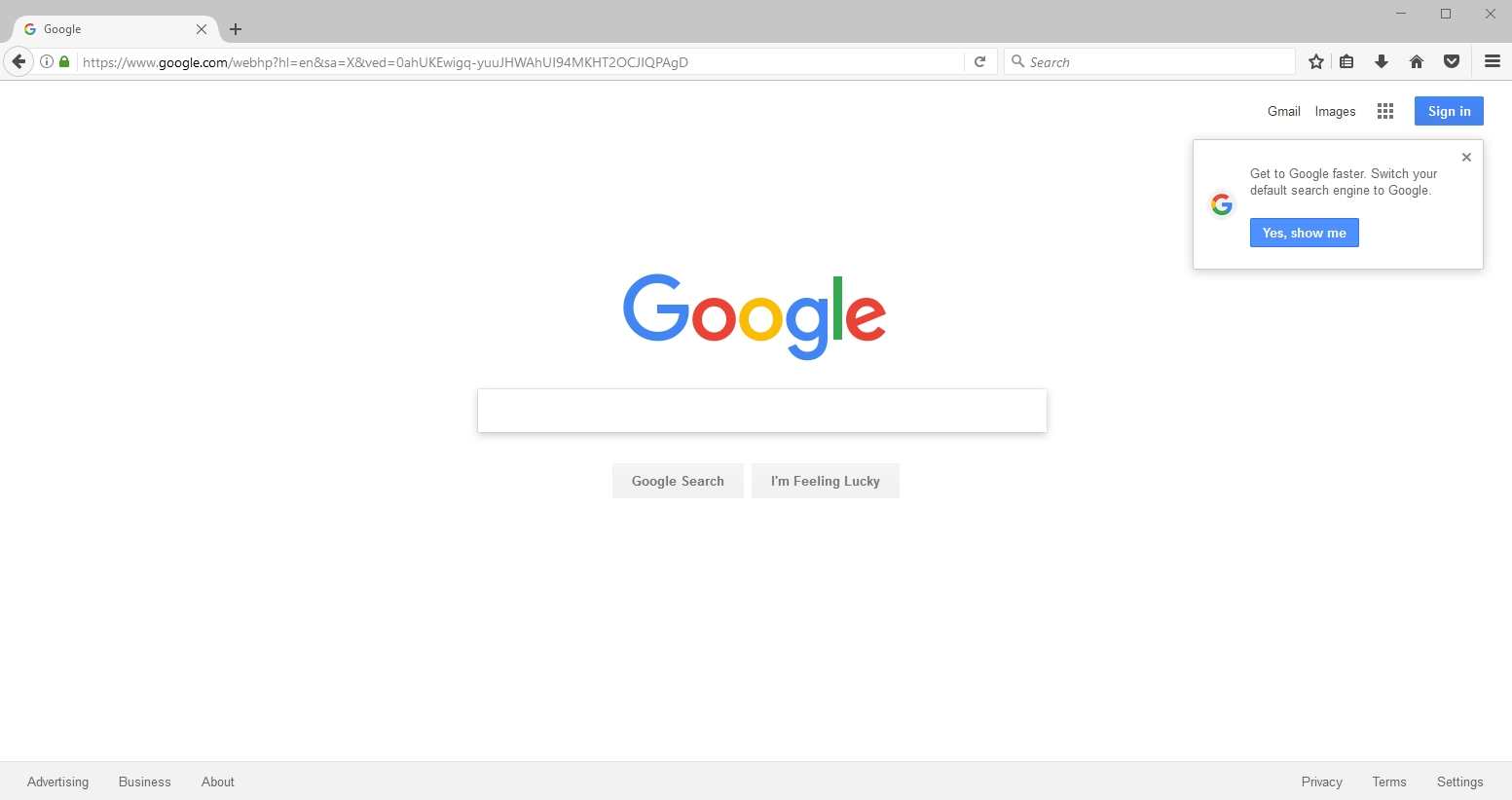The height and width of the screenshot is (800, 1512).
Task: Open the Google apps grid
Action: [1385, 111]
